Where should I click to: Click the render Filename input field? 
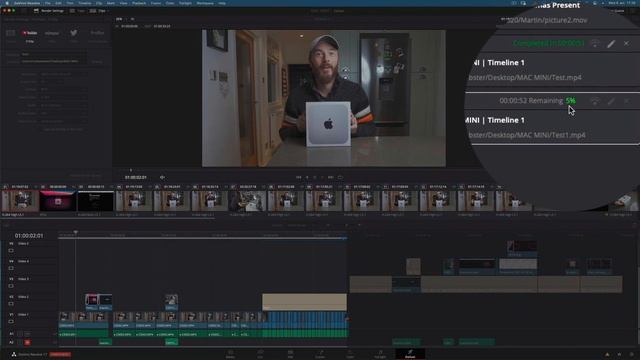click(53, 54)
